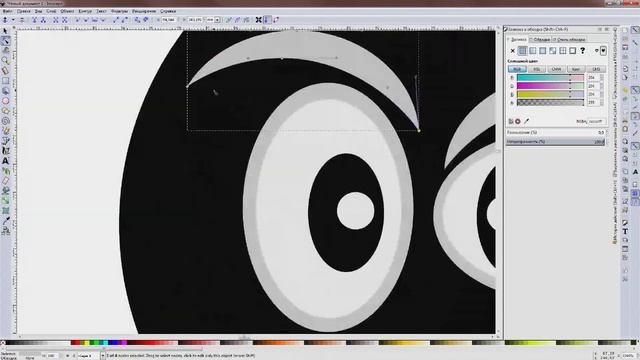
Task: Select the Spiral tool
Action: coord(5,121)
